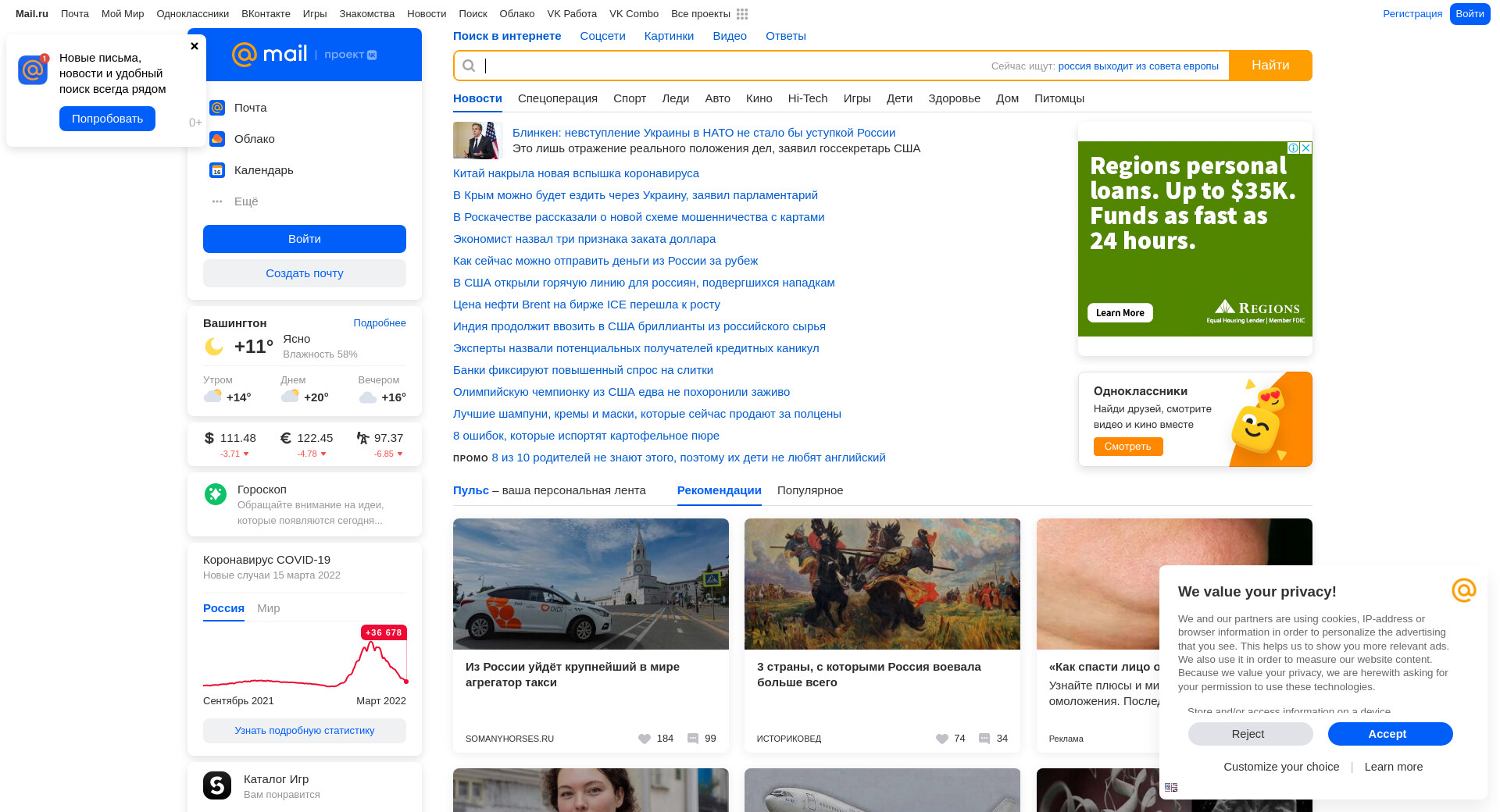Expand the Ещё three-dots menu
This screenshot has width=1500, height=812.
click(x=217, y=201)
